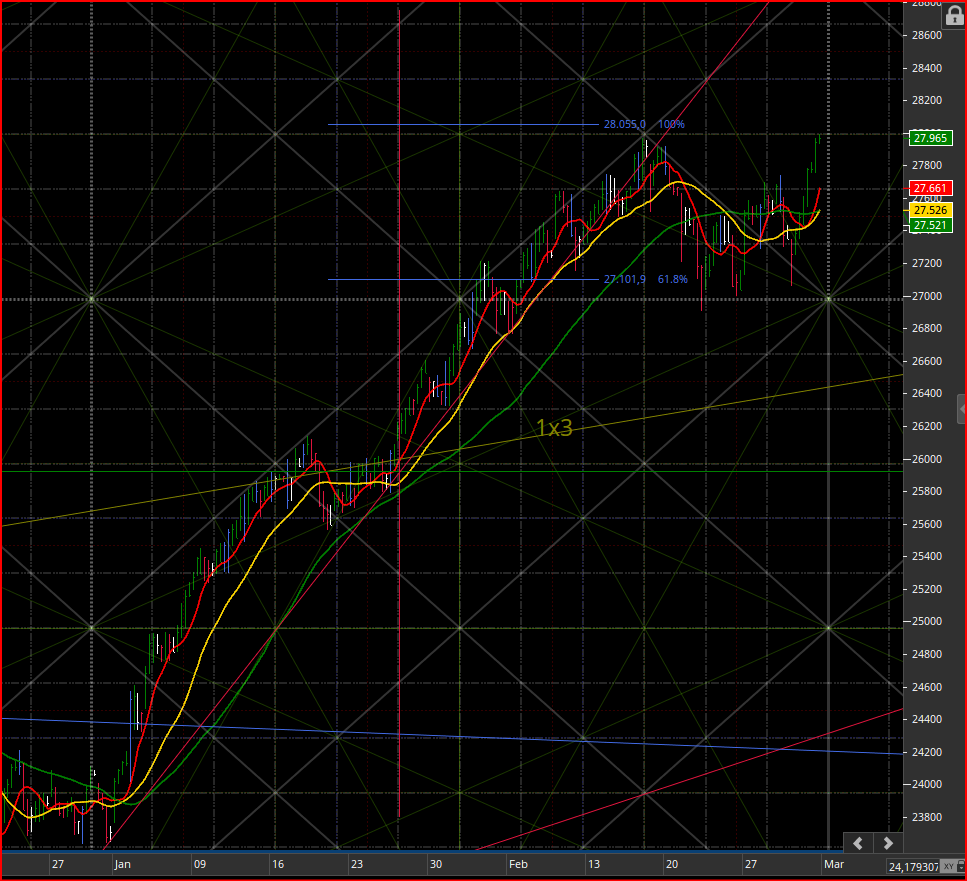Screen dimensions: 967x881
Task: Click the 28200 price axis label
Action: pyautogui.click(x=927, y=100)
